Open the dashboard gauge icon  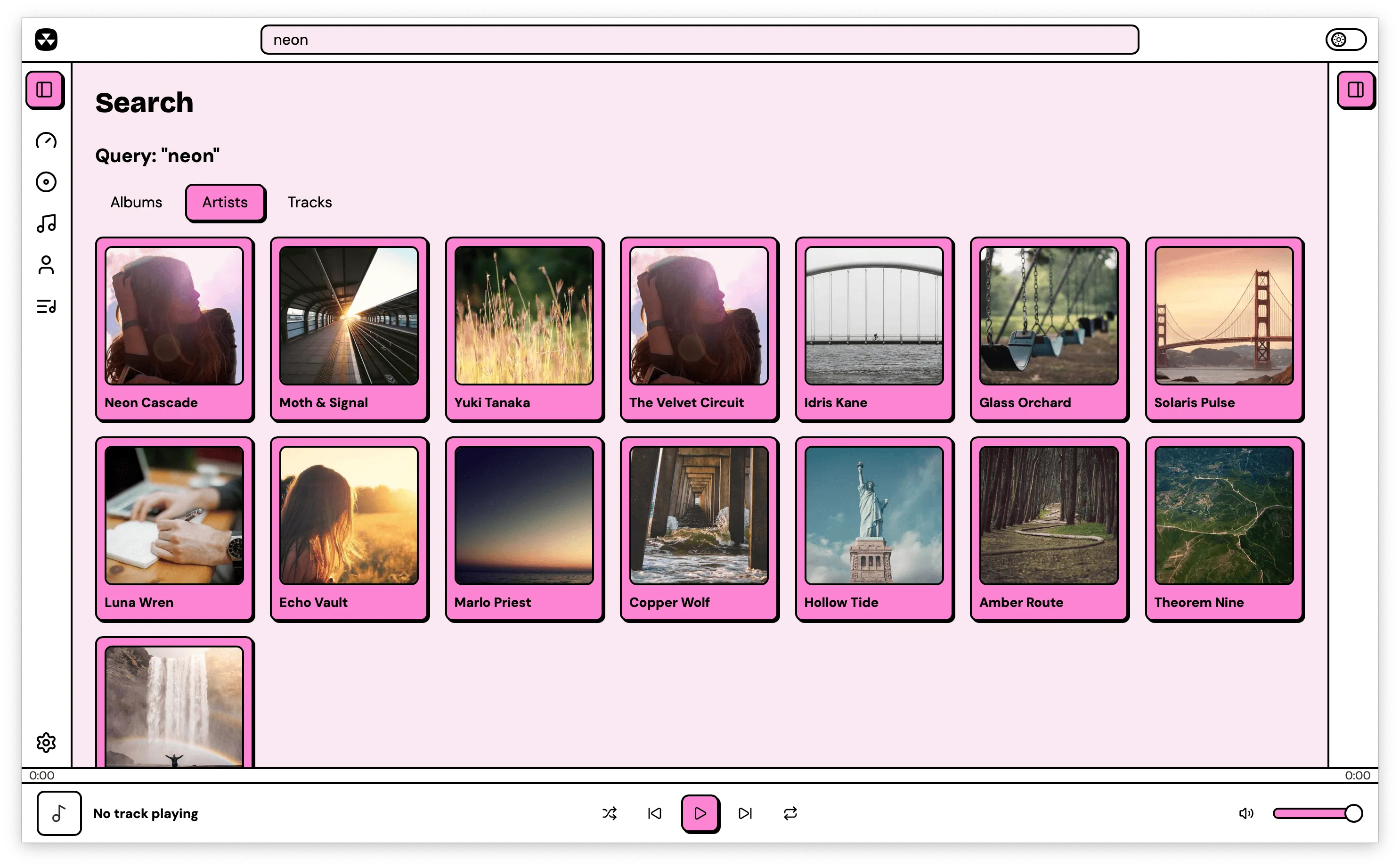[x=46, y=140]
